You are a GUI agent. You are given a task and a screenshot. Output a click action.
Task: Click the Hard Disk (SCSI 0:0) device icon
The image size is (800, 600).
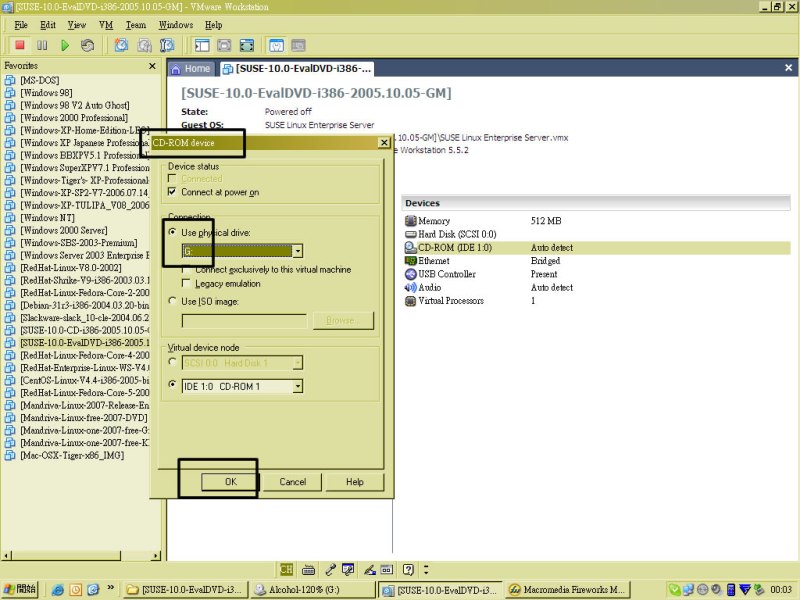(x=410, y=234)
